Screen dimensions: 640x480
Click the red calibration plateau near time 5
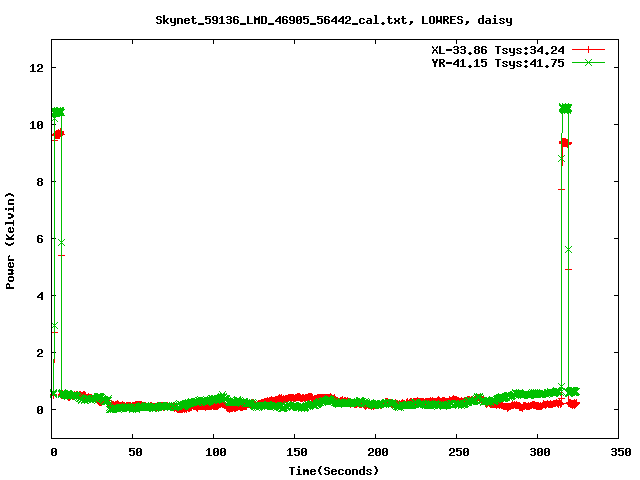(58, 134)
